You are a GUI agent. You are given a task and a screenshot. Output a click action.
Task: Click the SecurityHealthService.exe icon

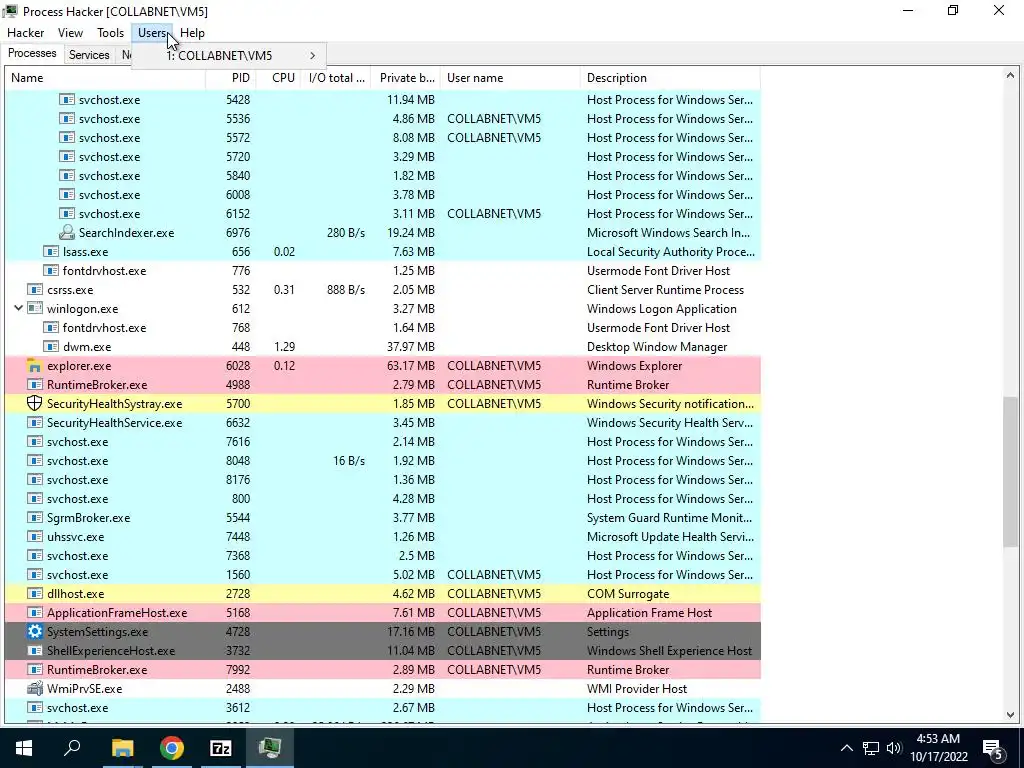35,423
